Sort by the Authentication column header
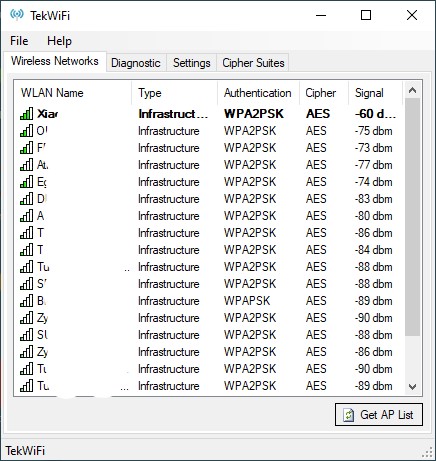Image resolution: width=436 pixels, height=461 pixels. (x=258, y=93)
